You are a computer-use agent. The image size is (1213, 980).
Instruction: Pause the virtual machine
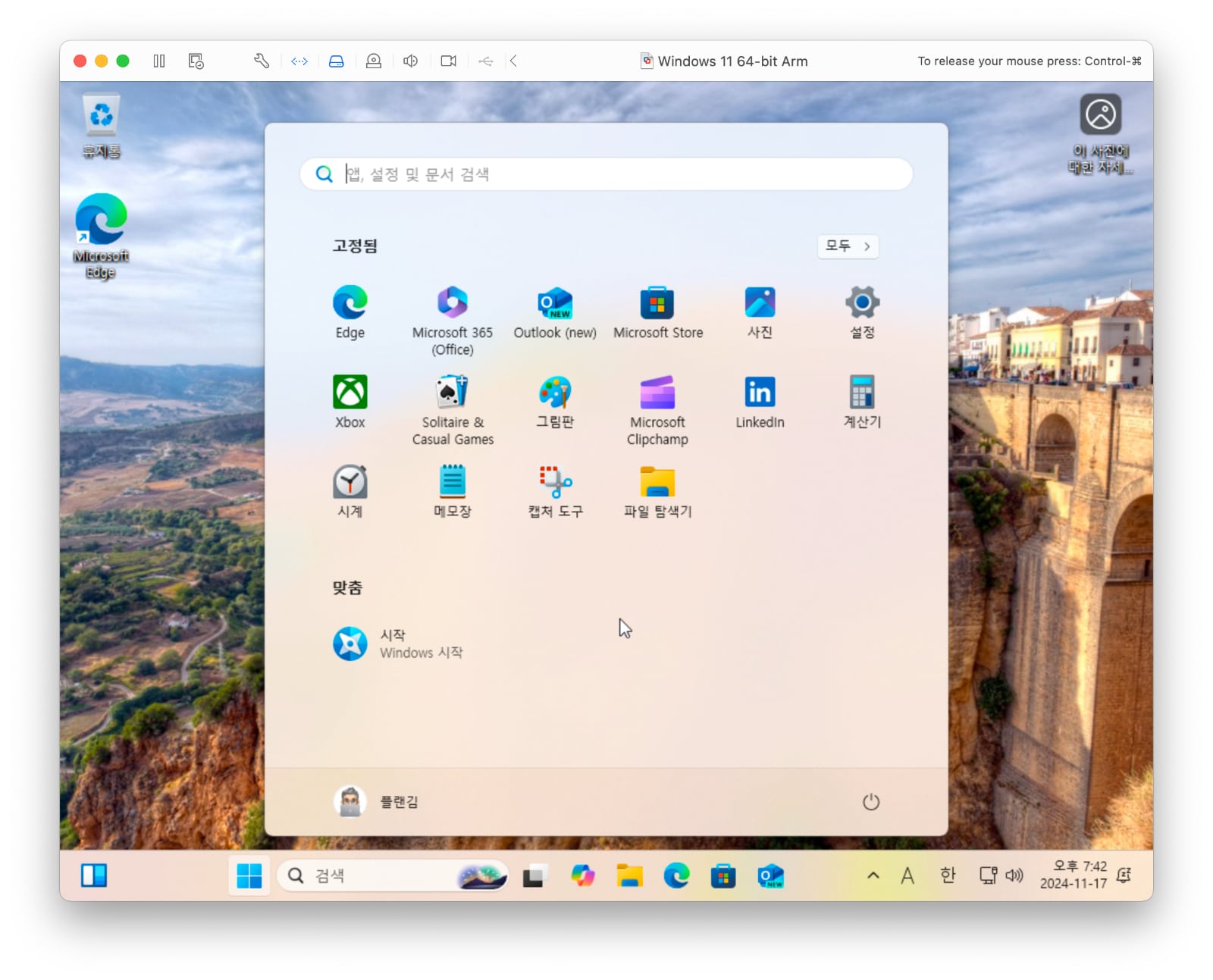pyautogui.click(x=159, y=61)
